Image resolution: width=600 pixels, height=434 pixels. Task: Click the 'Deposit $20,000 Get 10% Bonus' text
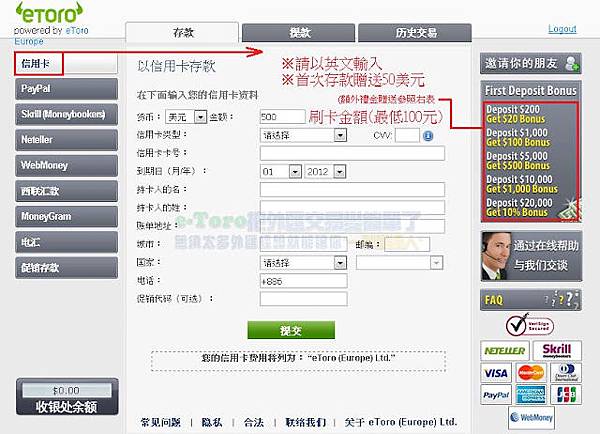519,207
